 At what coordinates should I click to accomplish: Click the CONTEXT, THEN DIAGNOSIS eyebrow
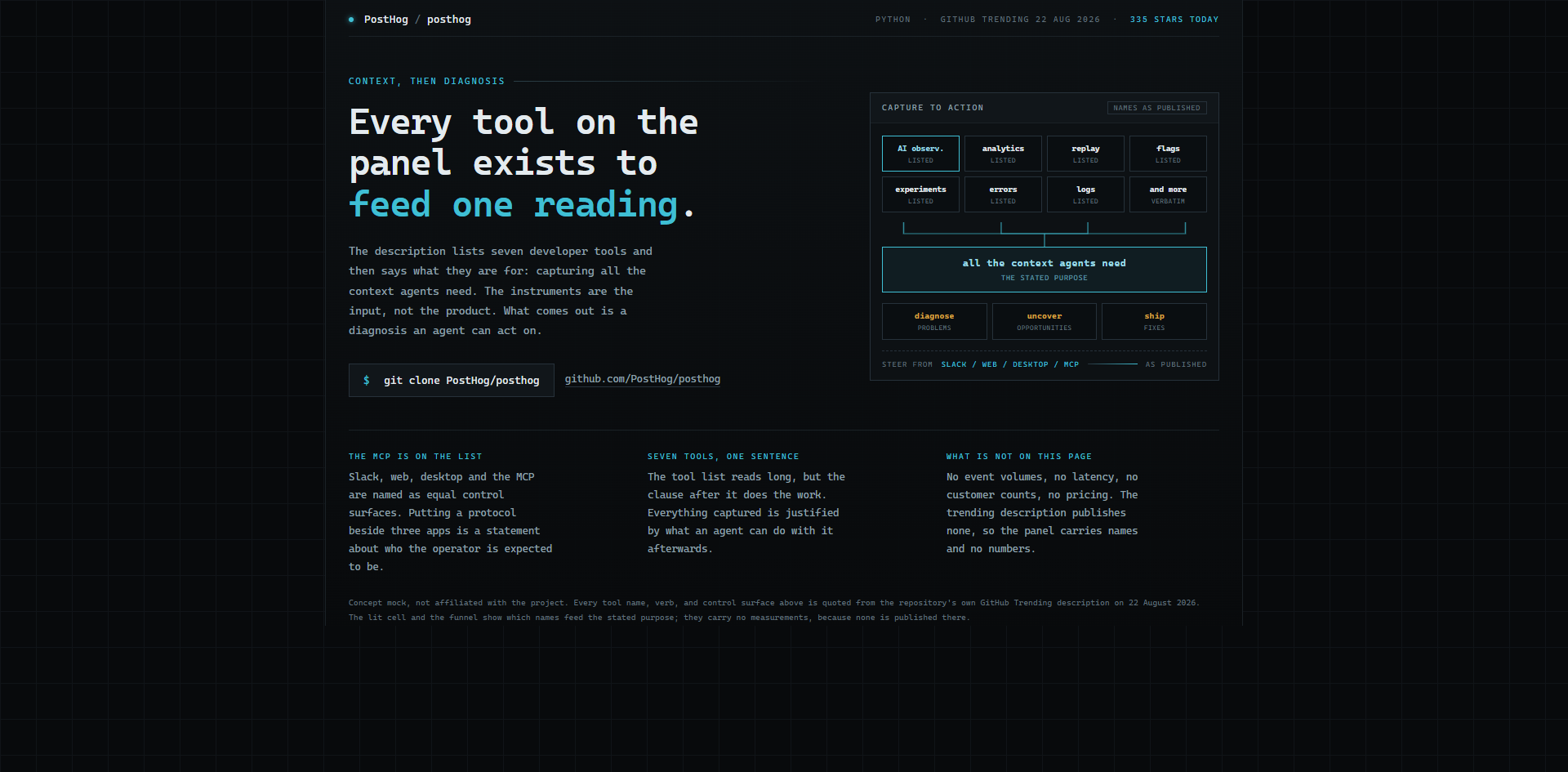426,82
